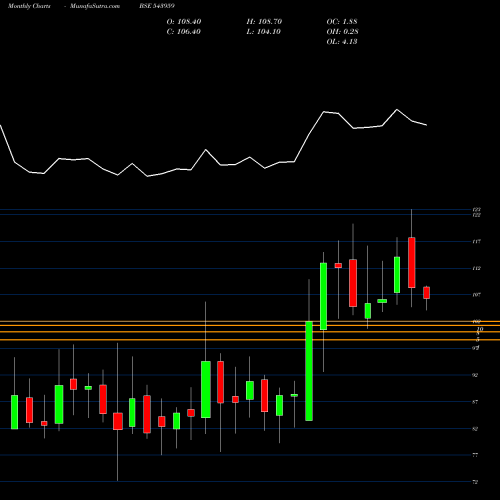Click the price axis label '92'
The width and height of the screenshot is (500, 500).
click(475, 375)
